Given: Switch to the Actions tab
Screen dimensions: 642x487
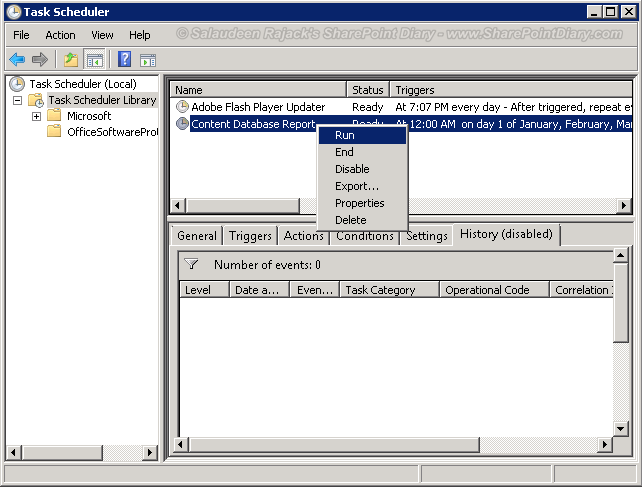Looking at the screenshot, I should (303, 237).
